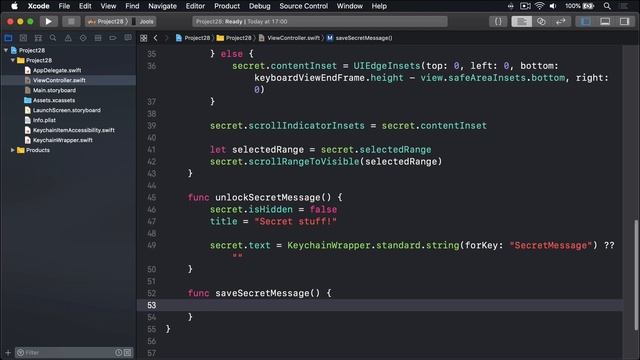This screenshot has width=640, height=360.
Task: Filter to recently modified files
Action: 118,352
